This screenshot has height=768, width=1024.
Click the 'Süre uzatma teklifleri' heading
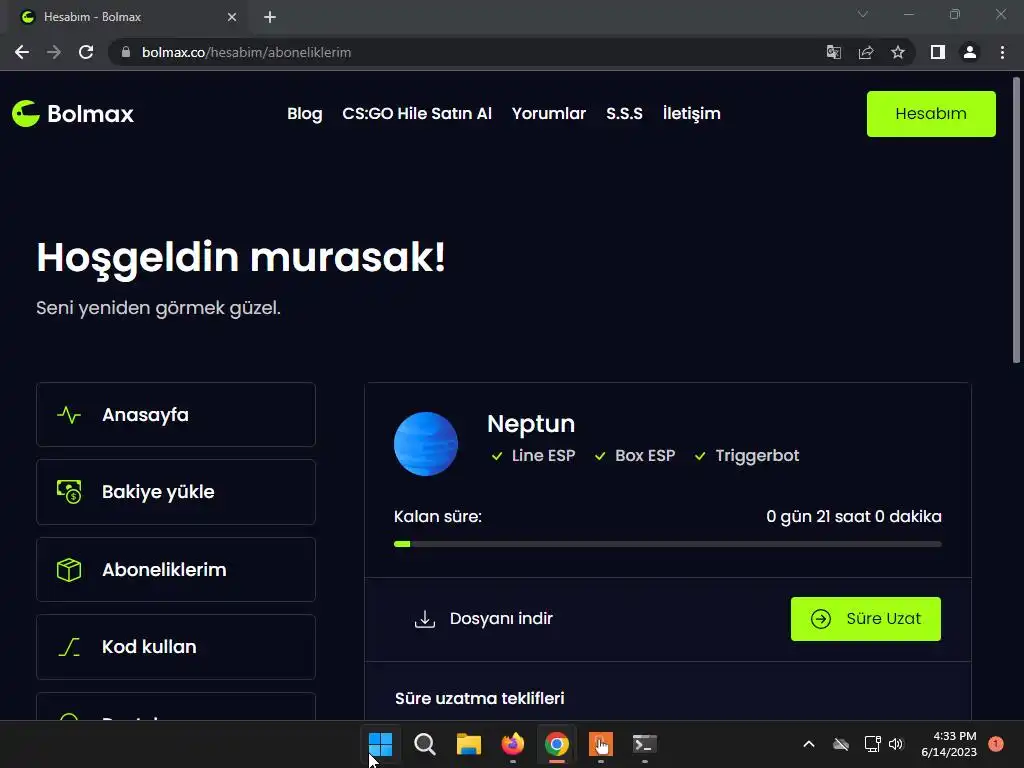479,698
